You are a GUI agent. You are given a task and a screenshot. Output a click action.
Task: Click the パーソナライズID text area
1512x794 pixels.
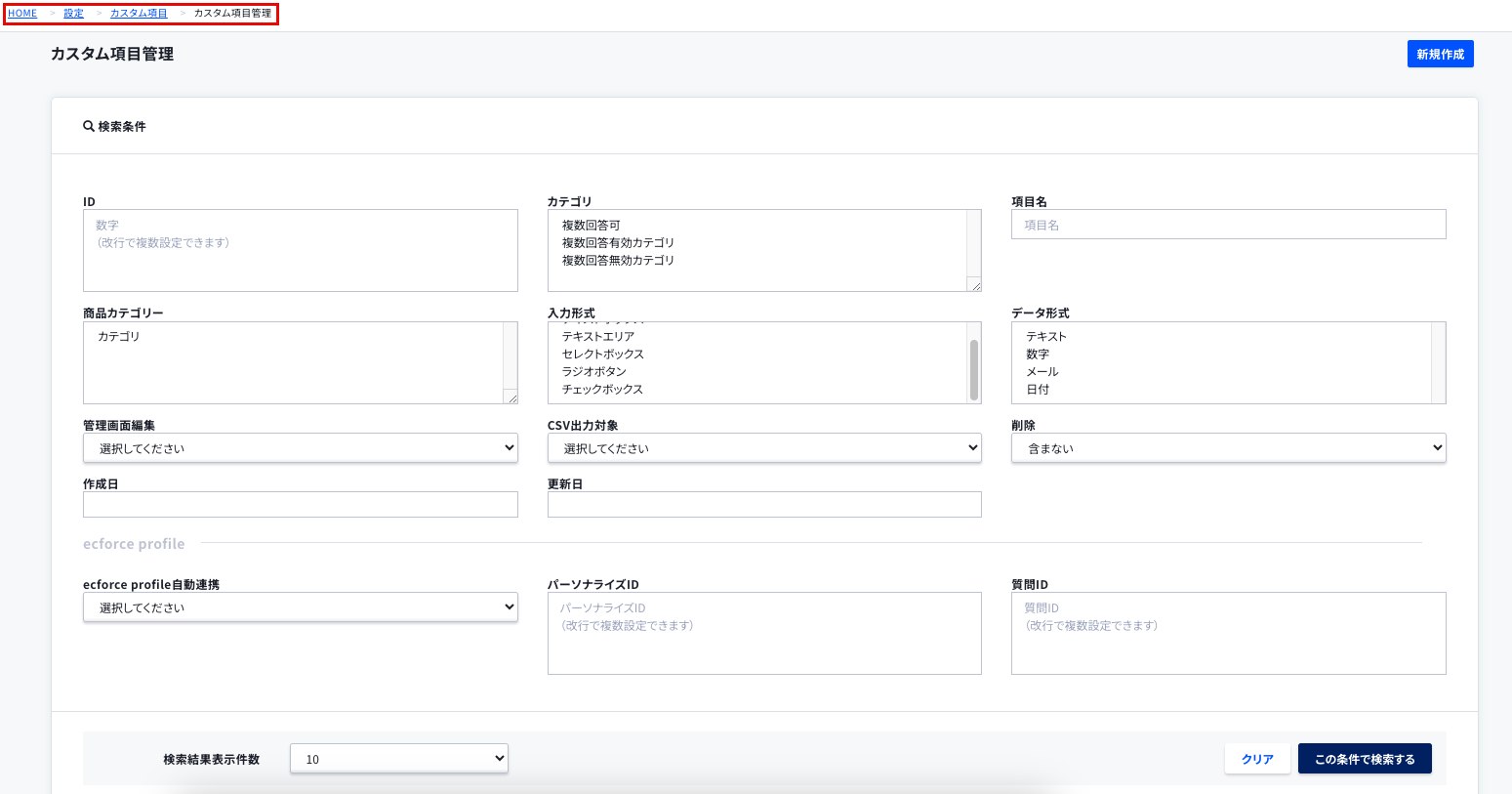763,634
